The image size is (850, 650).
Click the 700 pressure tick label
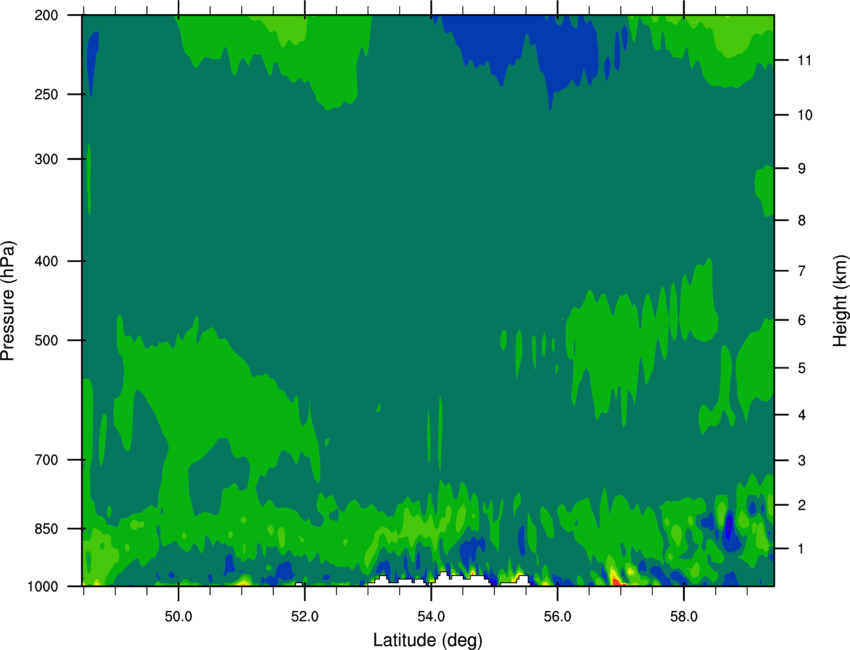coord(46,460)
